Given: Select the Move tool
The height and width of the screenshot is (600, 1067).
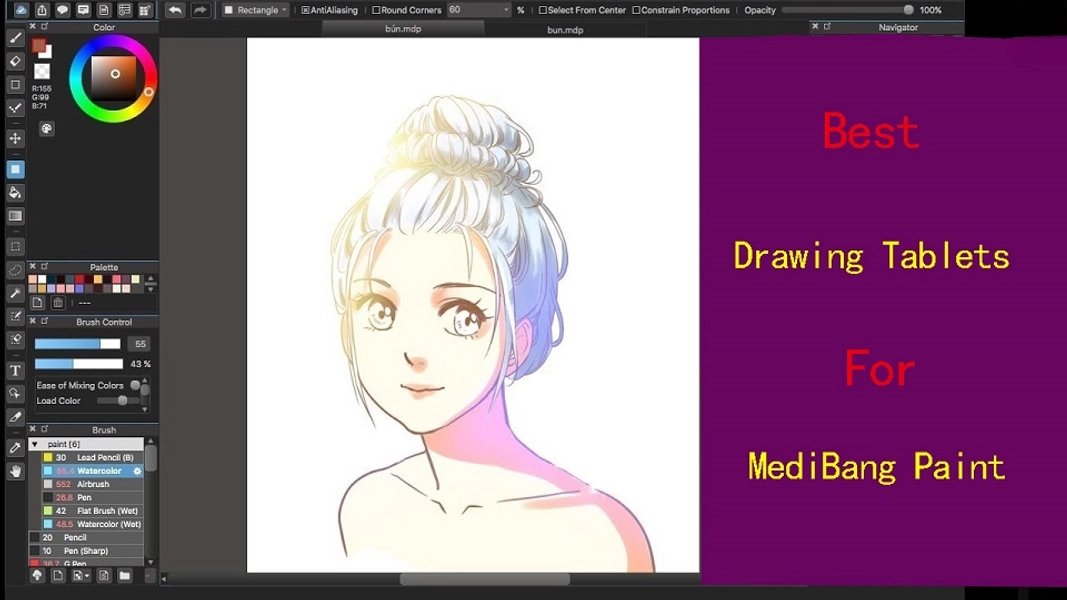Looking at the screenshot, I should tap(14, 138).
